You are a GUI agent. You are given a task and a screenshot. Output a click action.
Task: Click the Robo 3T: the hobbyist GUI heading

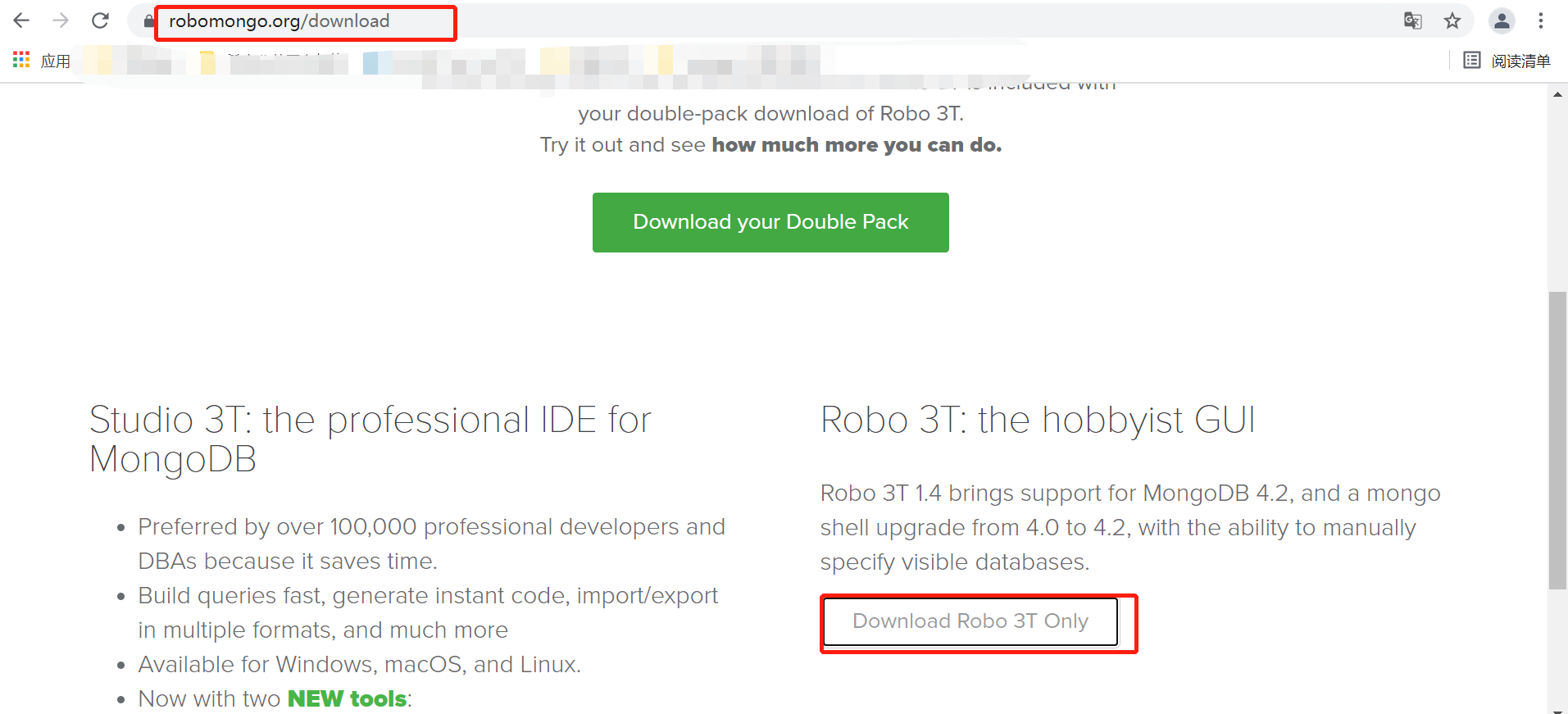tap(1038, 421)
